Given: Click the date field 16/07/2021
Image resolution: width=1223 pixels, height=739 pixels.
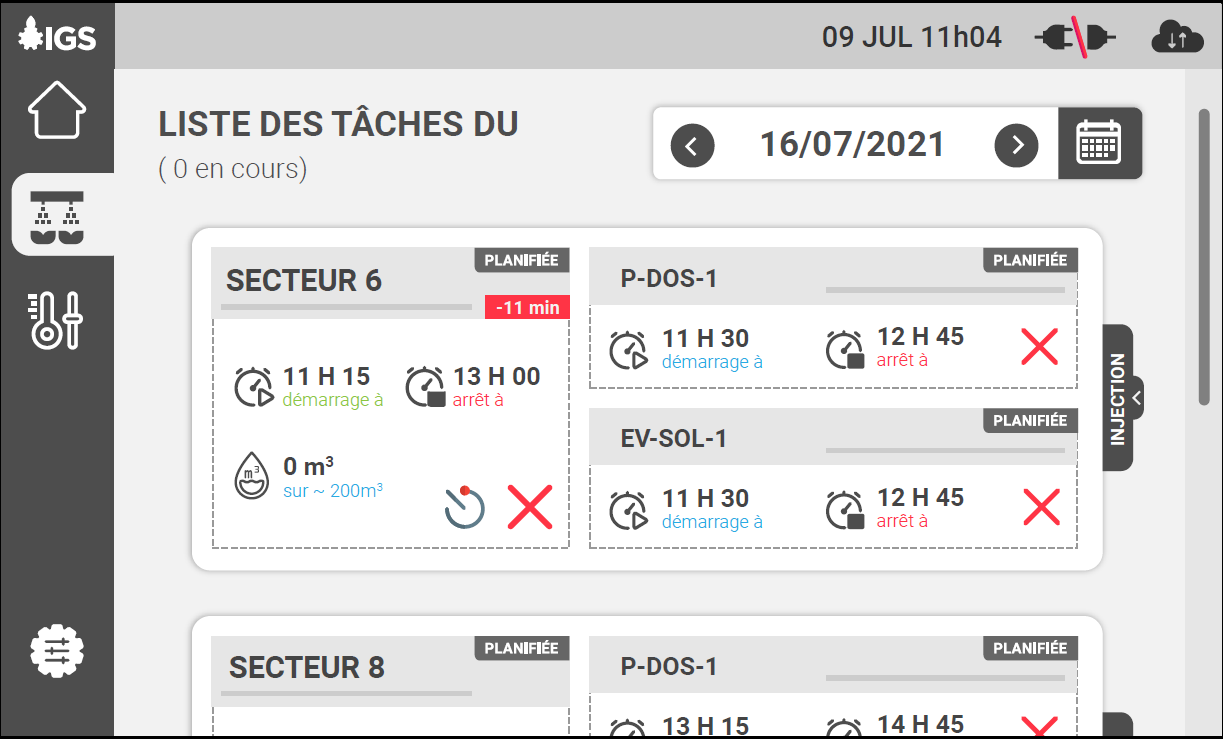Looking at the screenshot, I should (852, 145).
